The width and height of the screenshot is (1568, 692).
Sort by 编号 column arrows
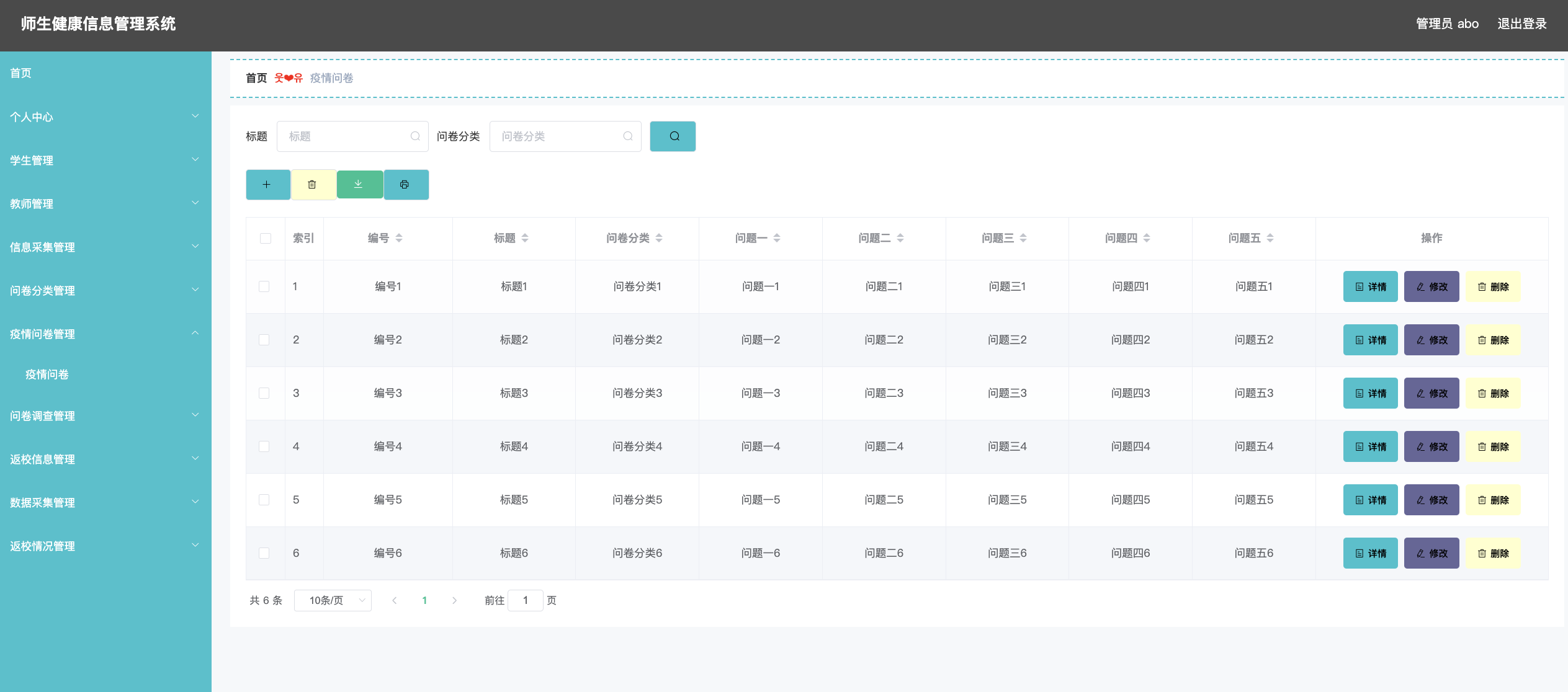pos(399,238)
